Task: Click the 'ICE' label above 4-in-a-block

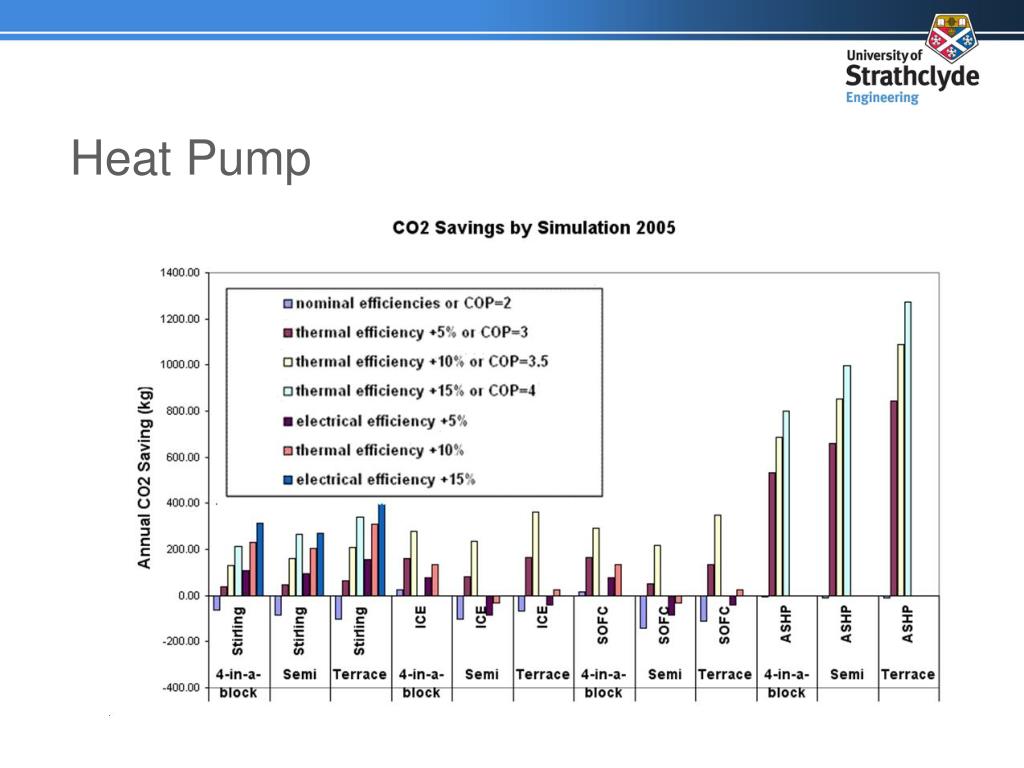Action: (421, 617)
